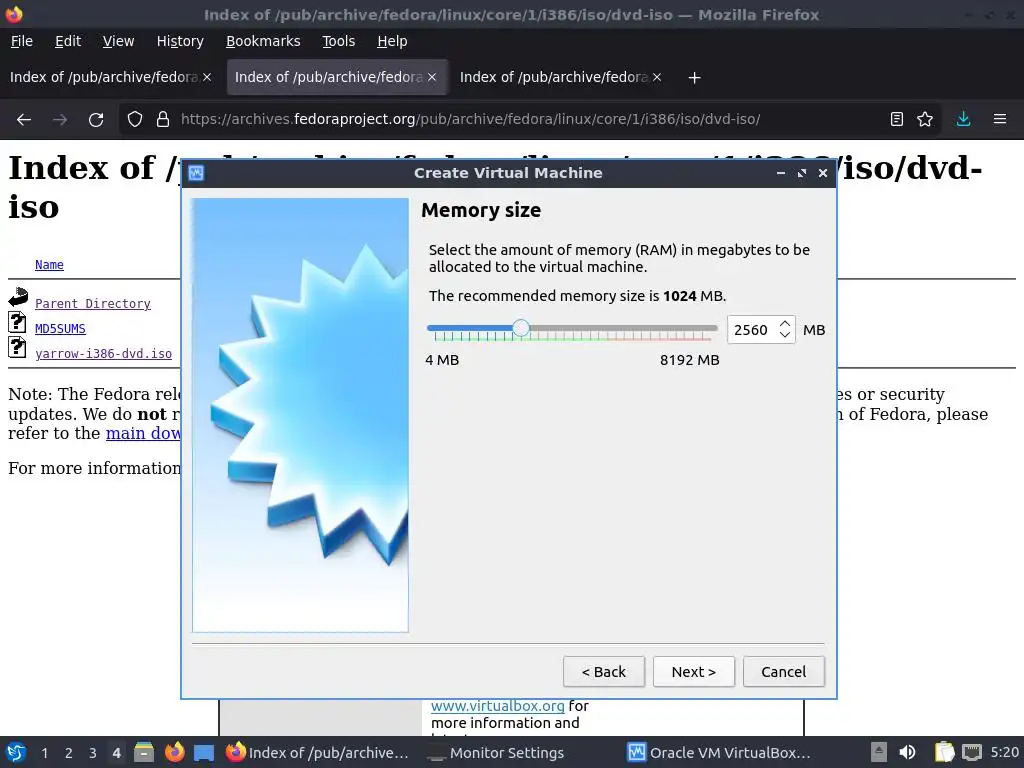This screenshot has width=1024, height=768.
Task: Open the View menu
Action: point(118,41)
